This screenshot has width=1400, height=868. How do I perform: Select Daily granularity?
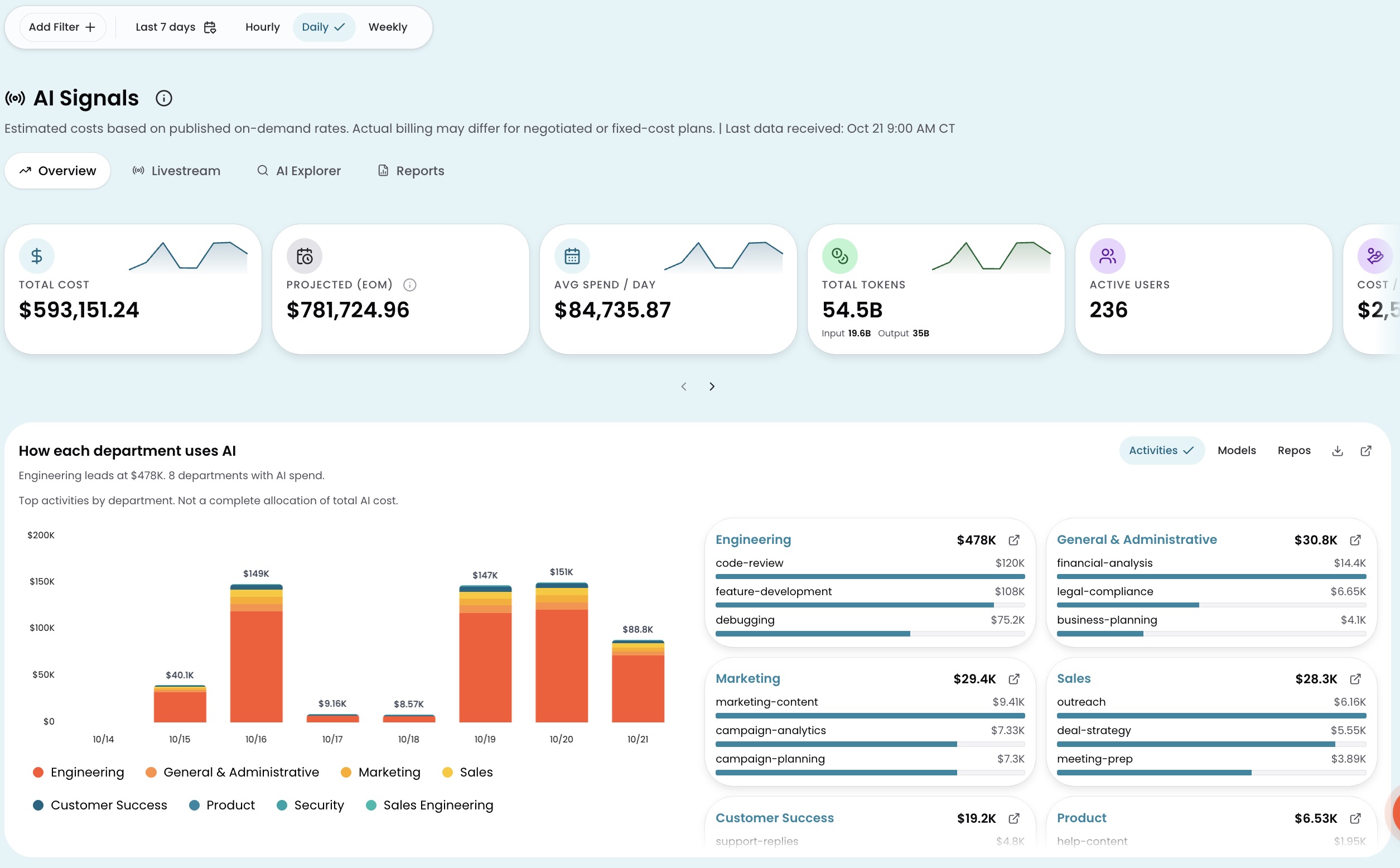click(x=324, y=27)
